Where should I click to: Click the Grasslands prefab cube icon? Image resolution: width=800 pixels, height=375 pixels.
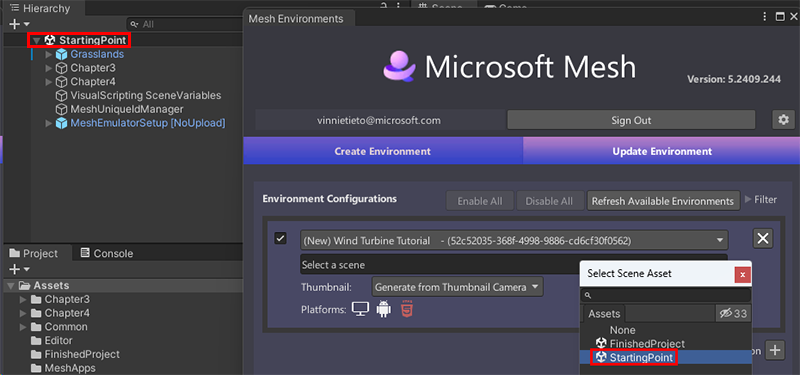62,54
